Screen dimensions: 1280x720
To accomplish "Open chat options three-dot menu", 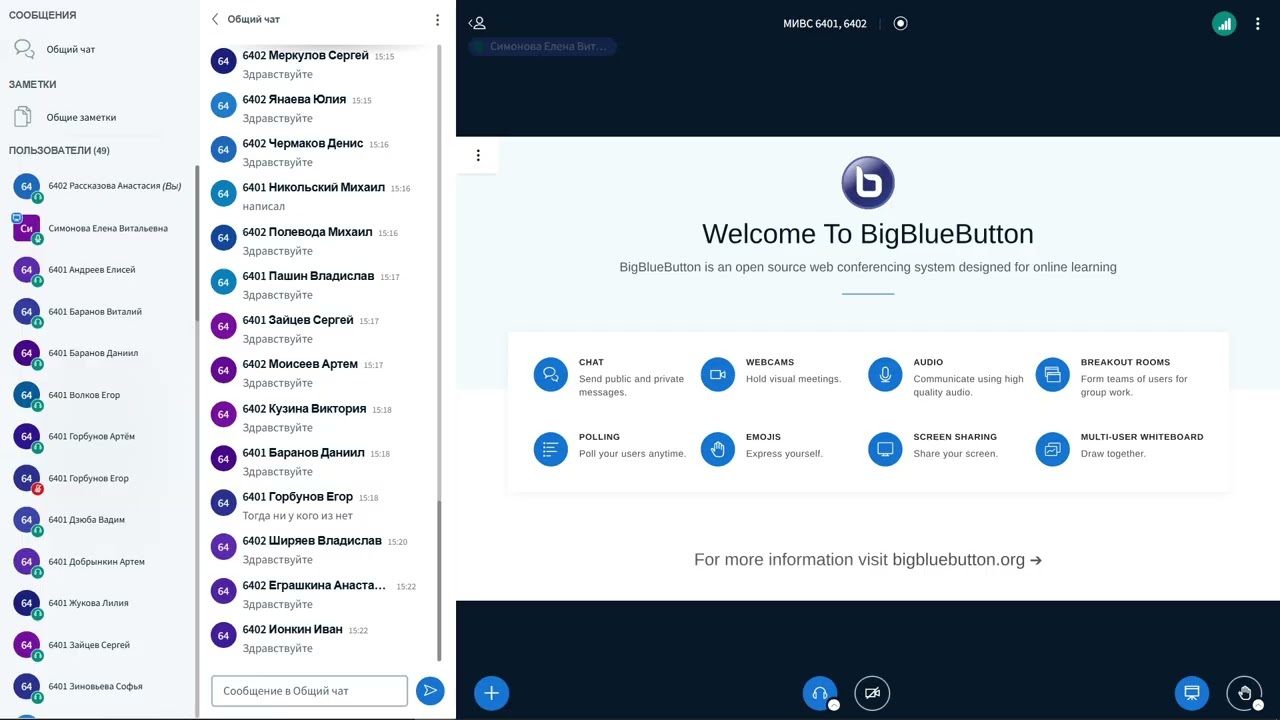I will click(437, 19).
